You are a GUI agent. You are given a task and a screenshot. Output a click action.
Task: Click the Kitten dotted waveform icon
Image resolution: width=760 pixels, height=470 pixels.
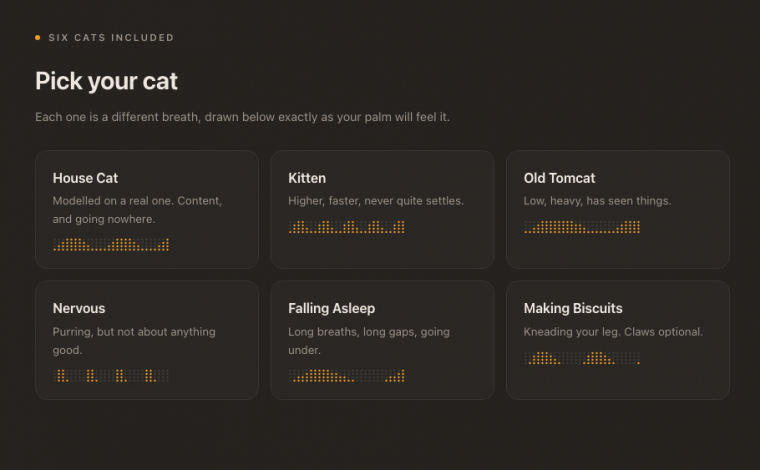tap(347, 227)
